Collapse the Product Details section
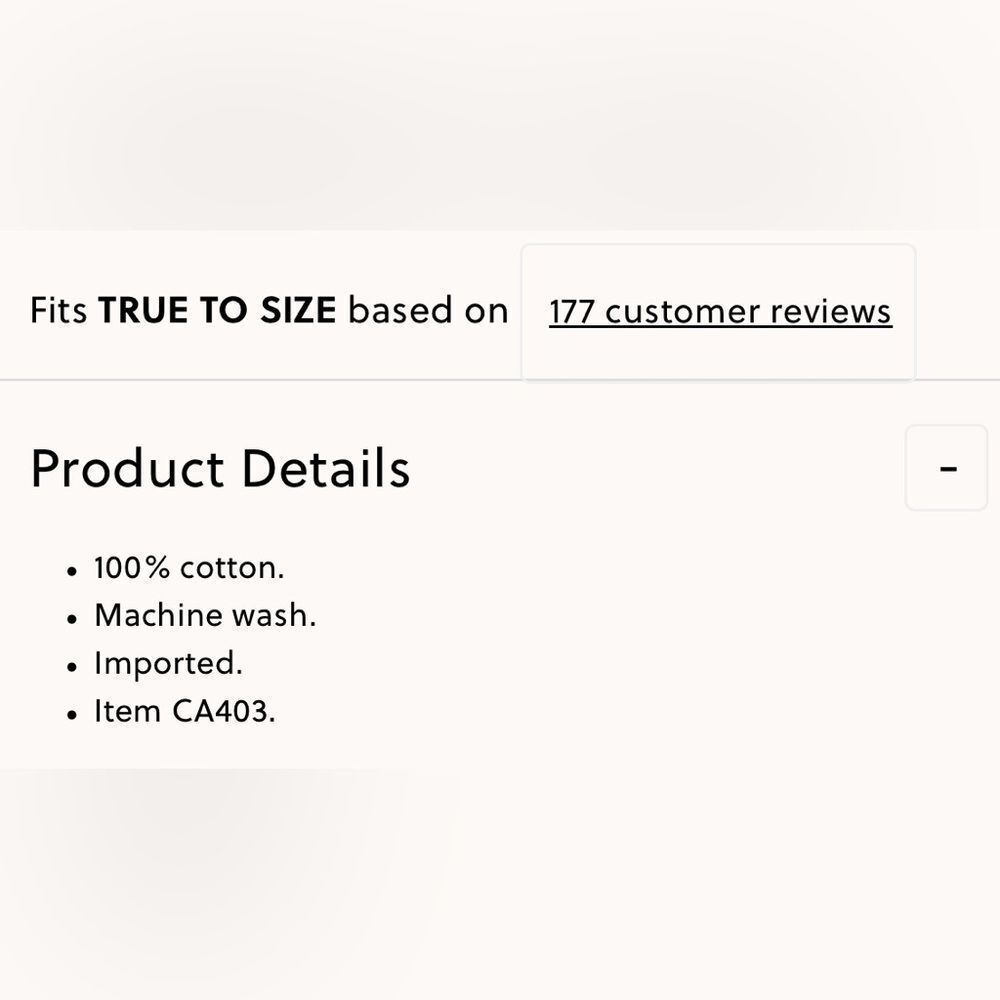The width and height of the screenshot is (1000, 1000). coord(946,468)
